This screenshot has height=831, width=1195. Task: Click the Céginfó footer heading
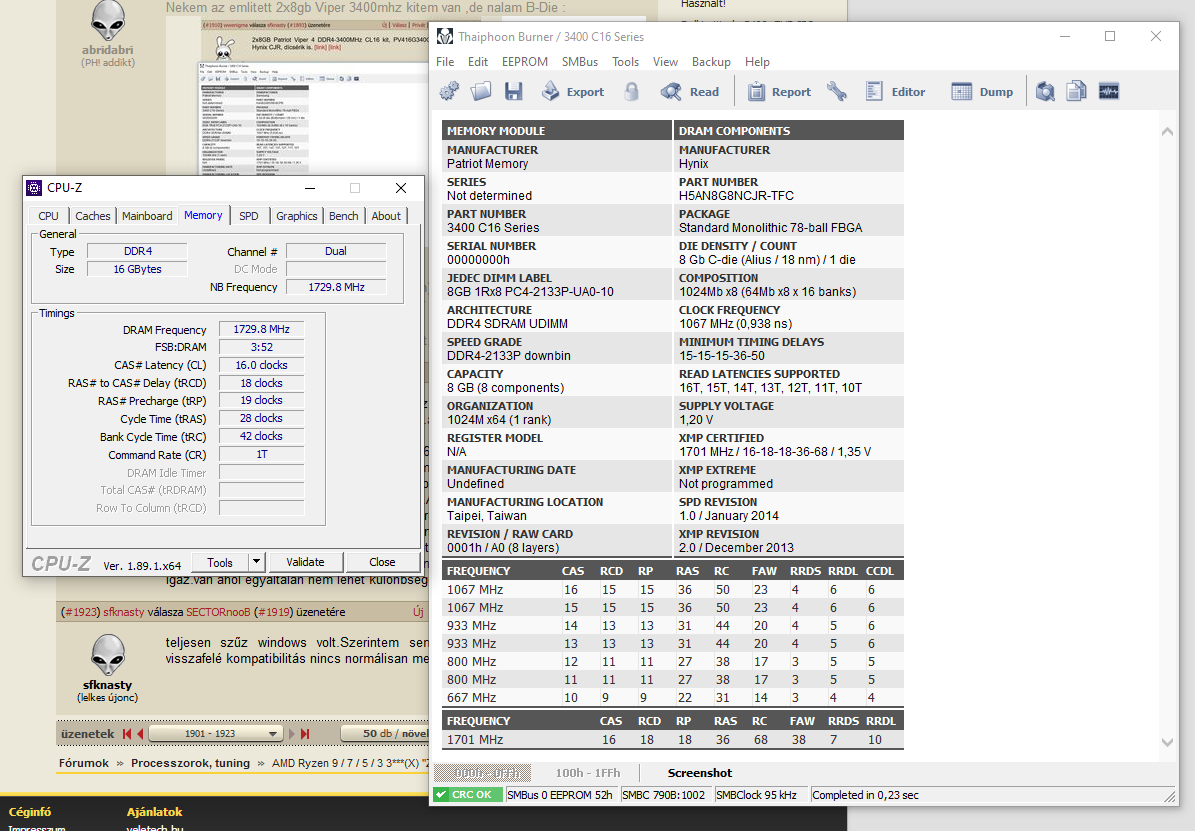[x=30, y=812]
